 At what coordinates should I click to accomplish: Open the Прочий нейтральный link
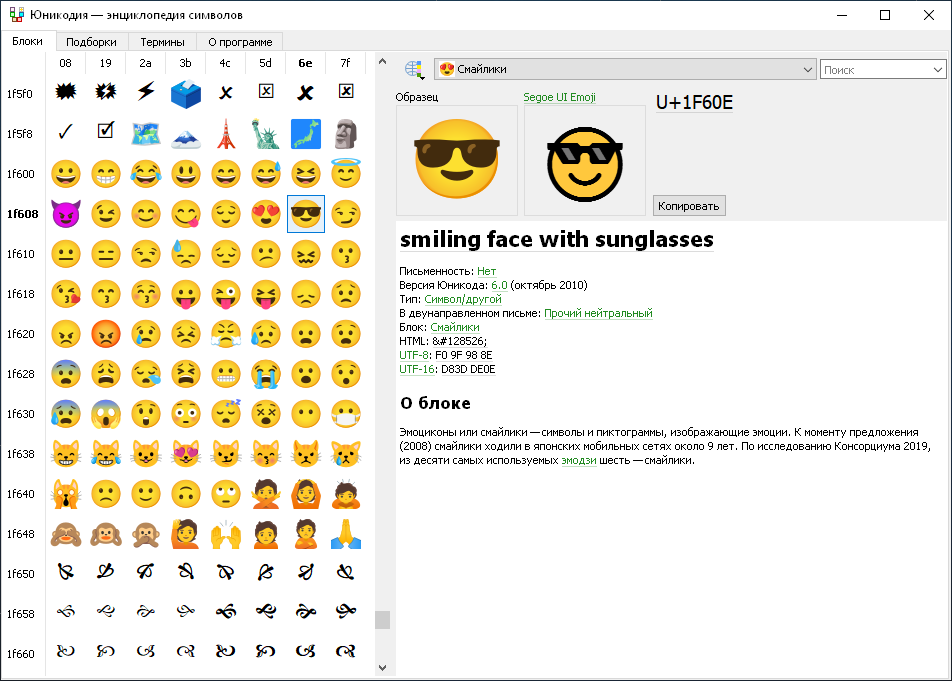click(x=598, y=313)
